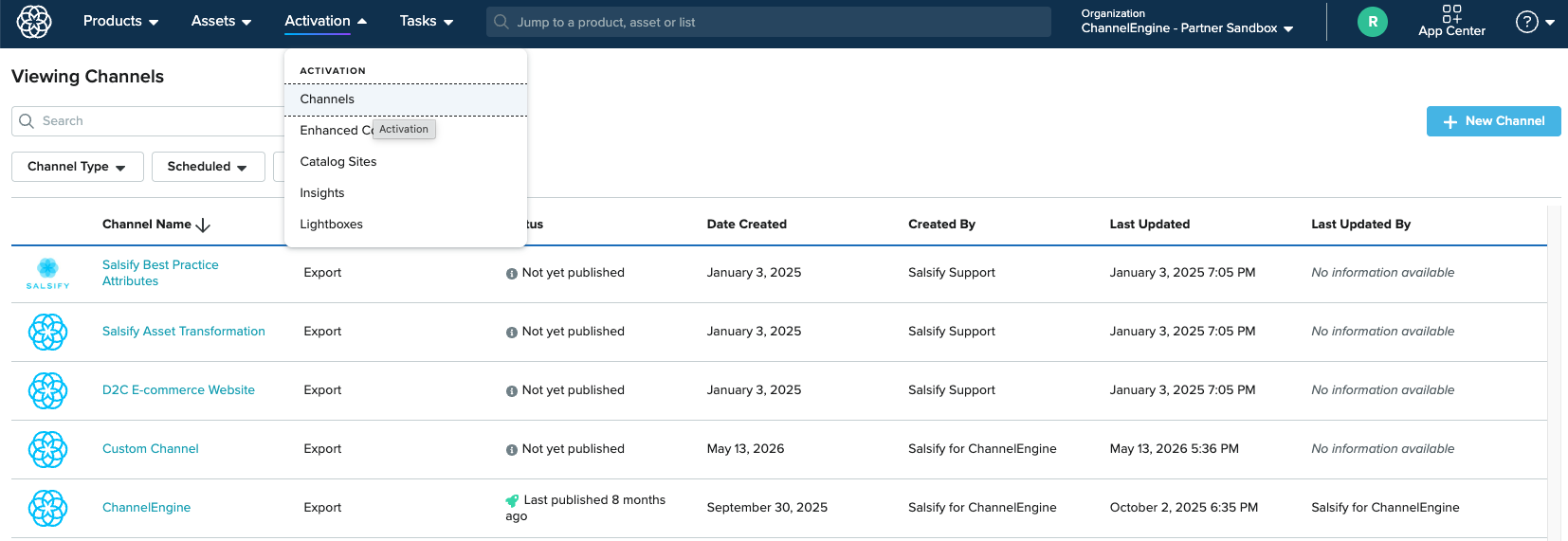Click the Salsify logo in the top bar
Screen dimensions: 1568x541
coord(34,21)
